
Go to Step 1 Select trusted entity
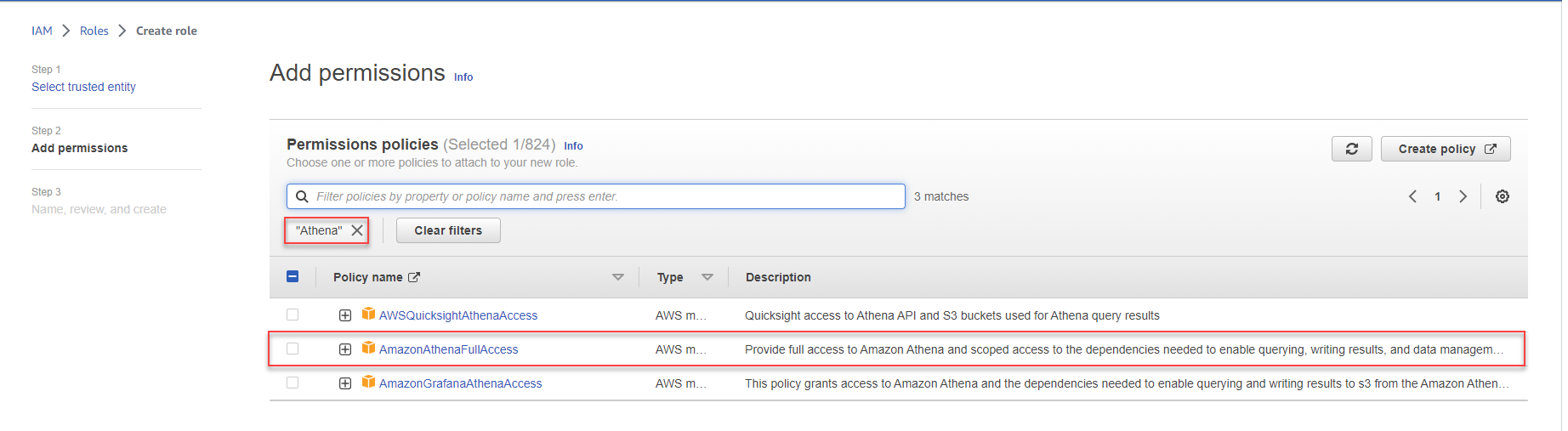click(x=83, y=87)
